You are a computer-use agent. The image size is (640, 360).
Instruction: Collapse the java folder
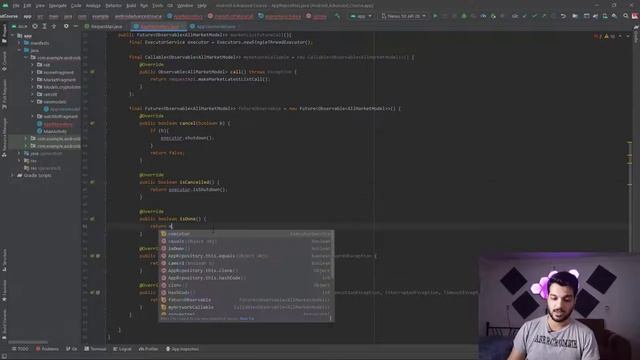coord(20,50)
